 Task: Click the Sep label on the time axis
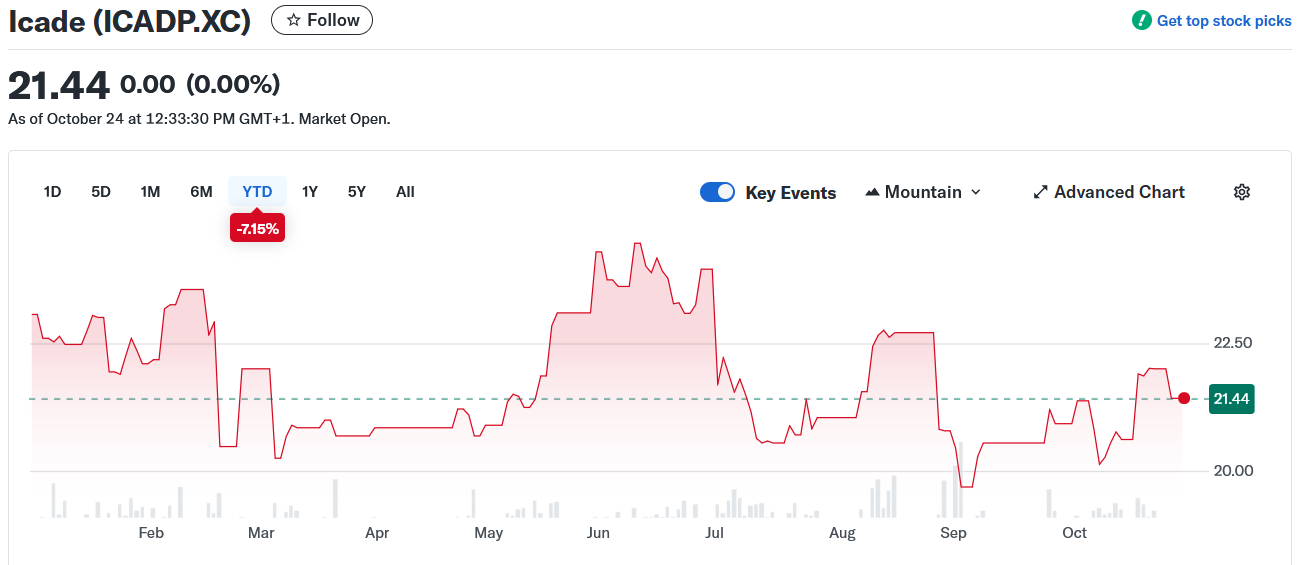tap(954, 533)
